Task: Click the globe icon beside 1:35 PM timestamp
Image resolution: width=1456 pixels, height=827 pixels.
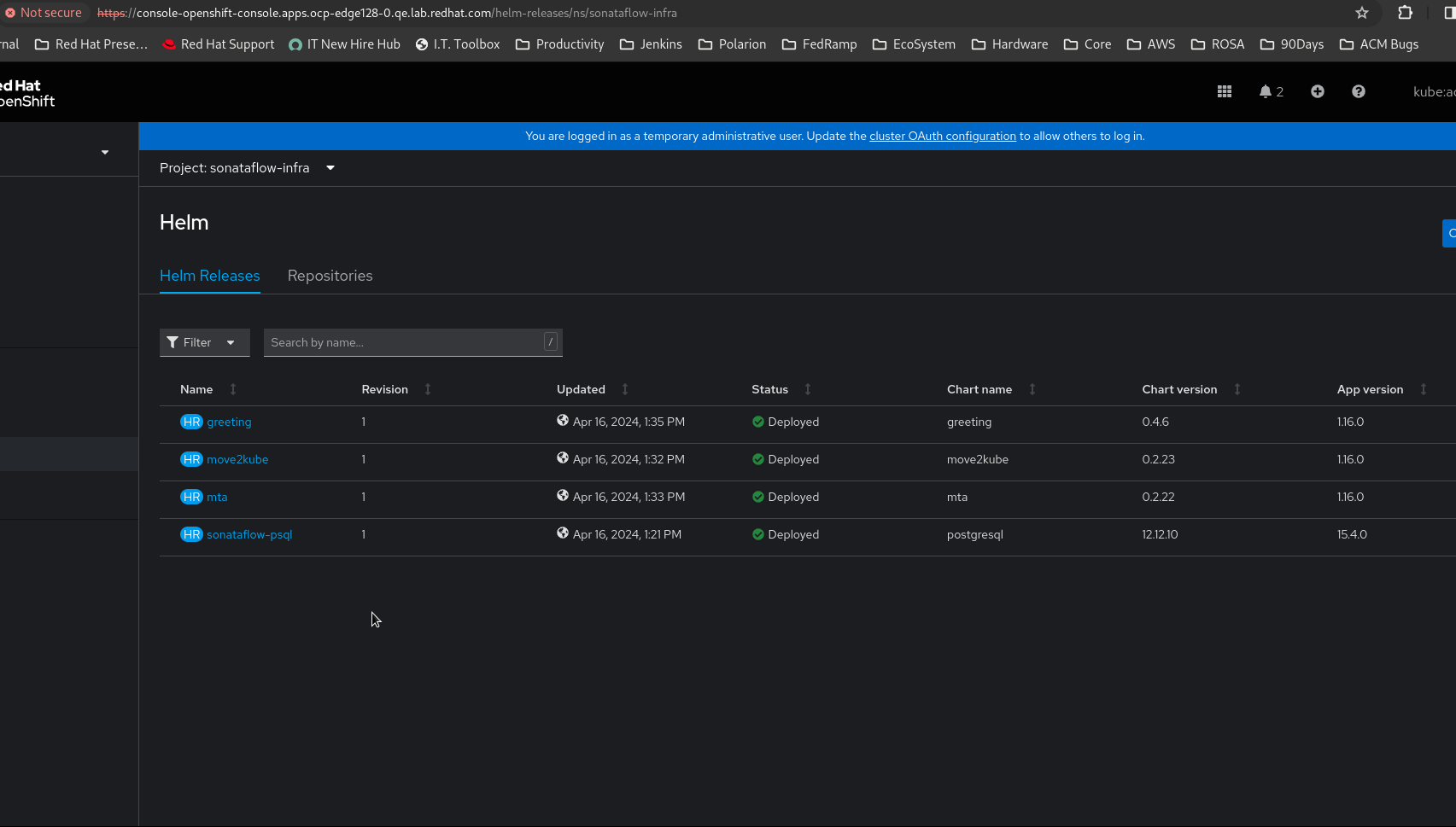Action: pos(563,420)
